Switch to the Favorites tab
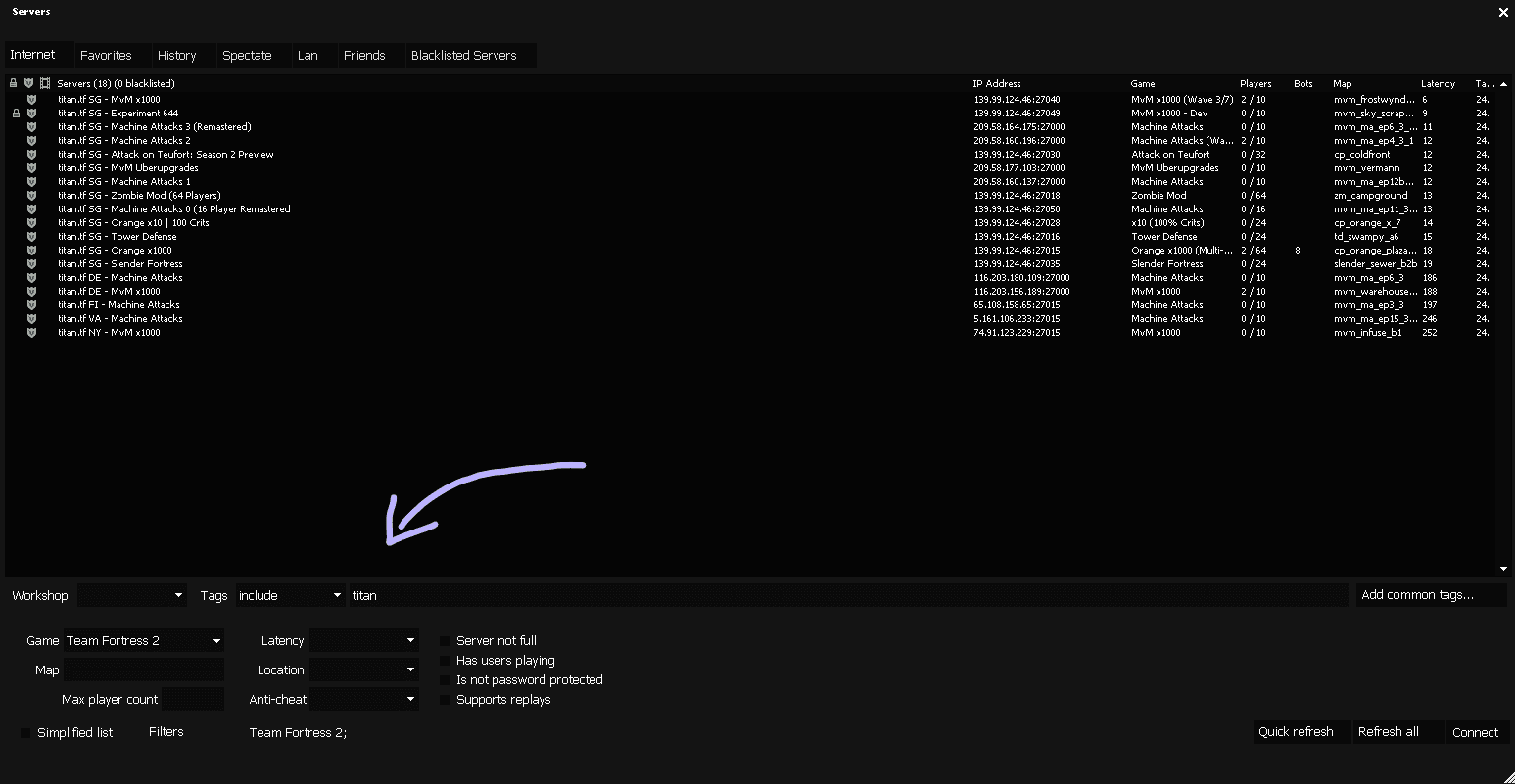1515x784 pixels. (x=112, y=56)
